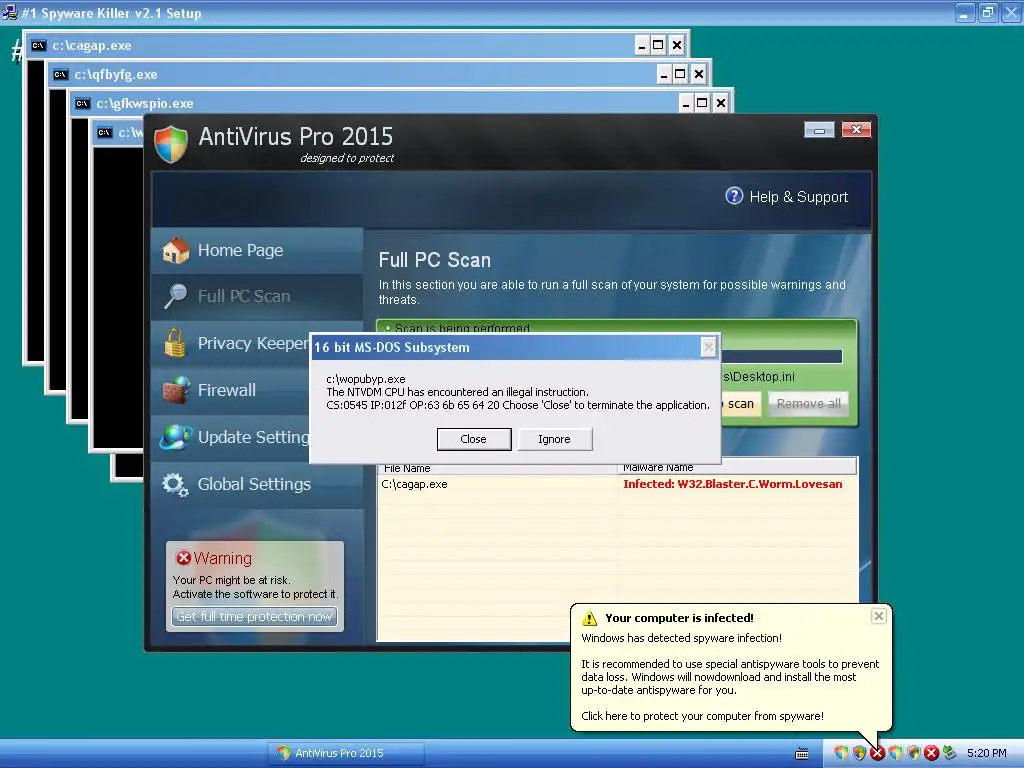Close the c:\gfkwspio.exe console window
The image size is (1024, 768).
(721, 103)
